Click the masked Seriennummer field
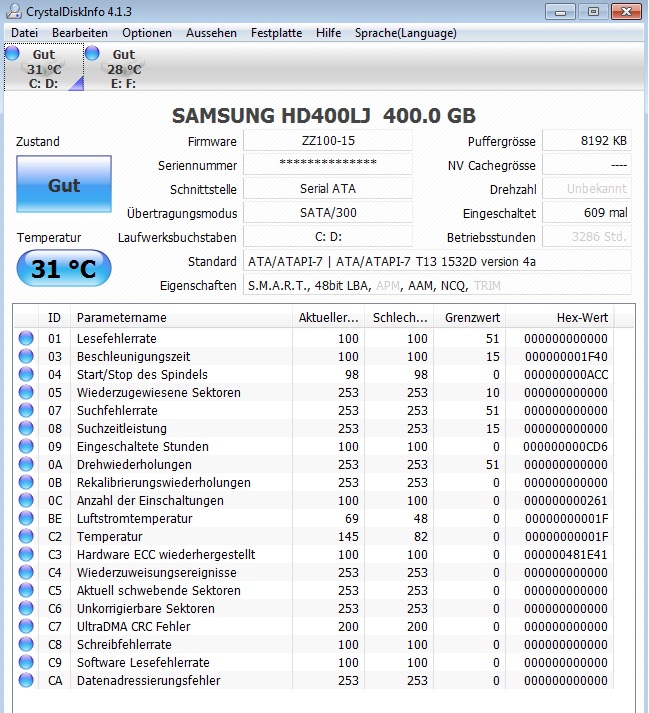Viewport: 649px width, 713px height. pos(328,164)
